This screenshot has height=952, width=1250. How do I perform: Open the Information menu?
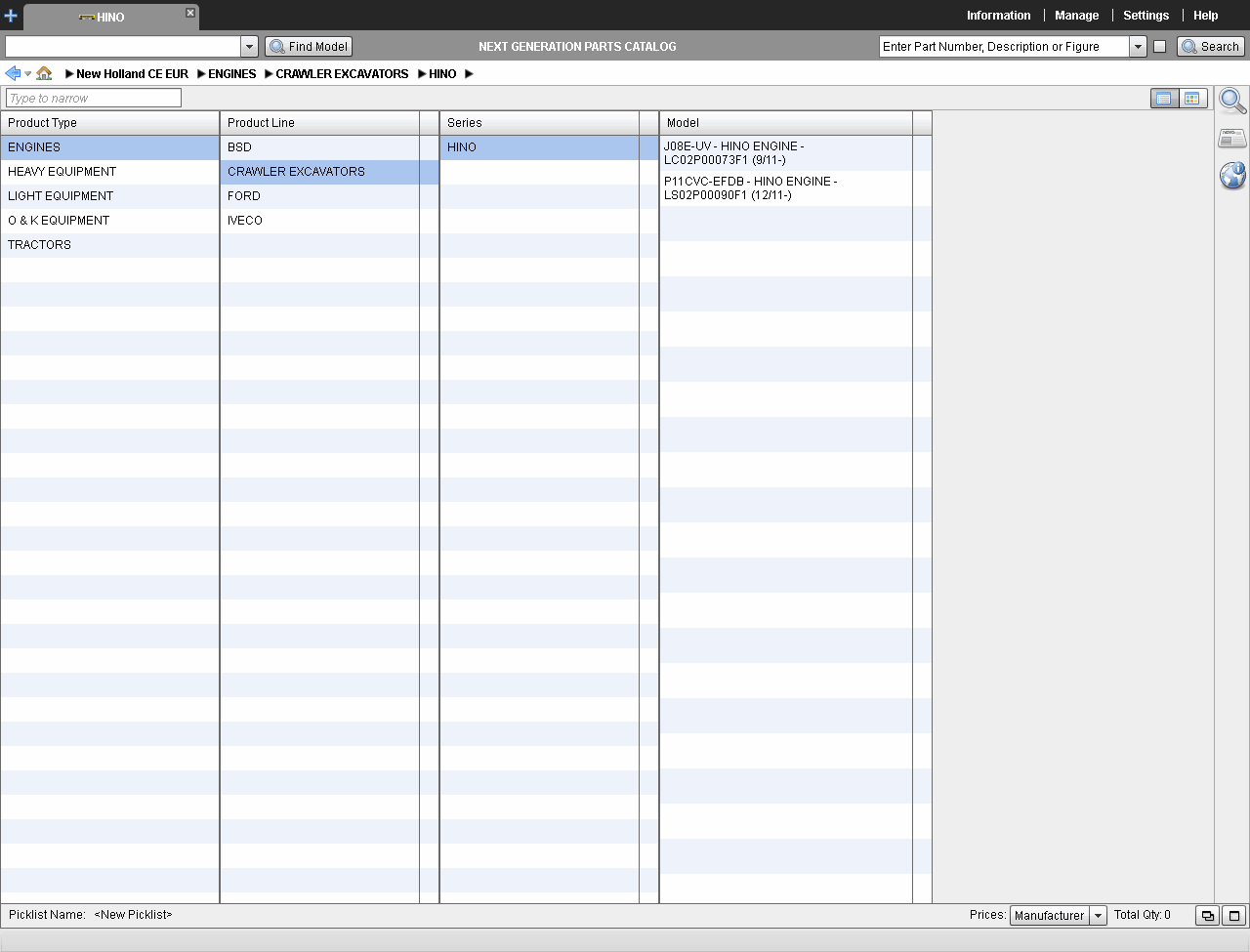point(998,16)
